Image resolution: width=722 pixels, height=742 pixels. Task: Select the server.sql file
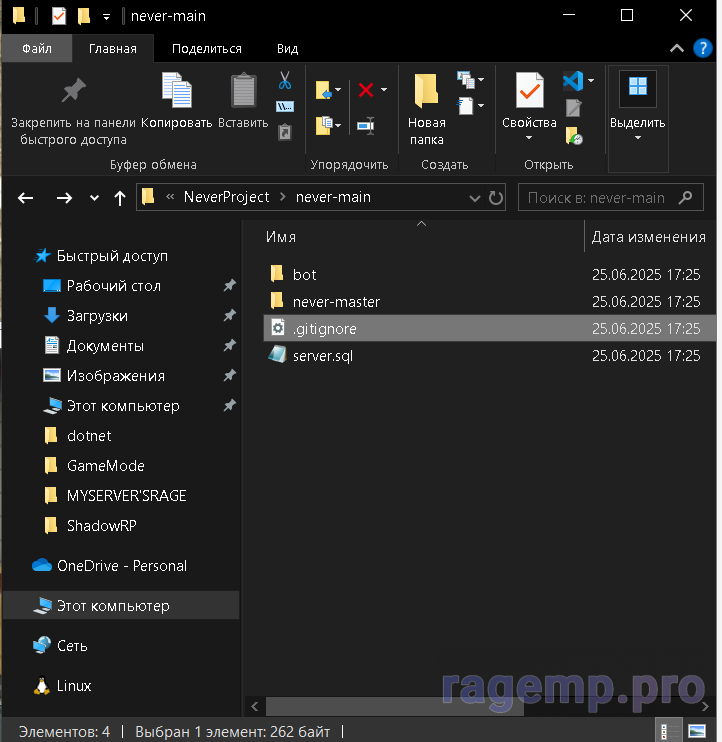coord(322,355)
